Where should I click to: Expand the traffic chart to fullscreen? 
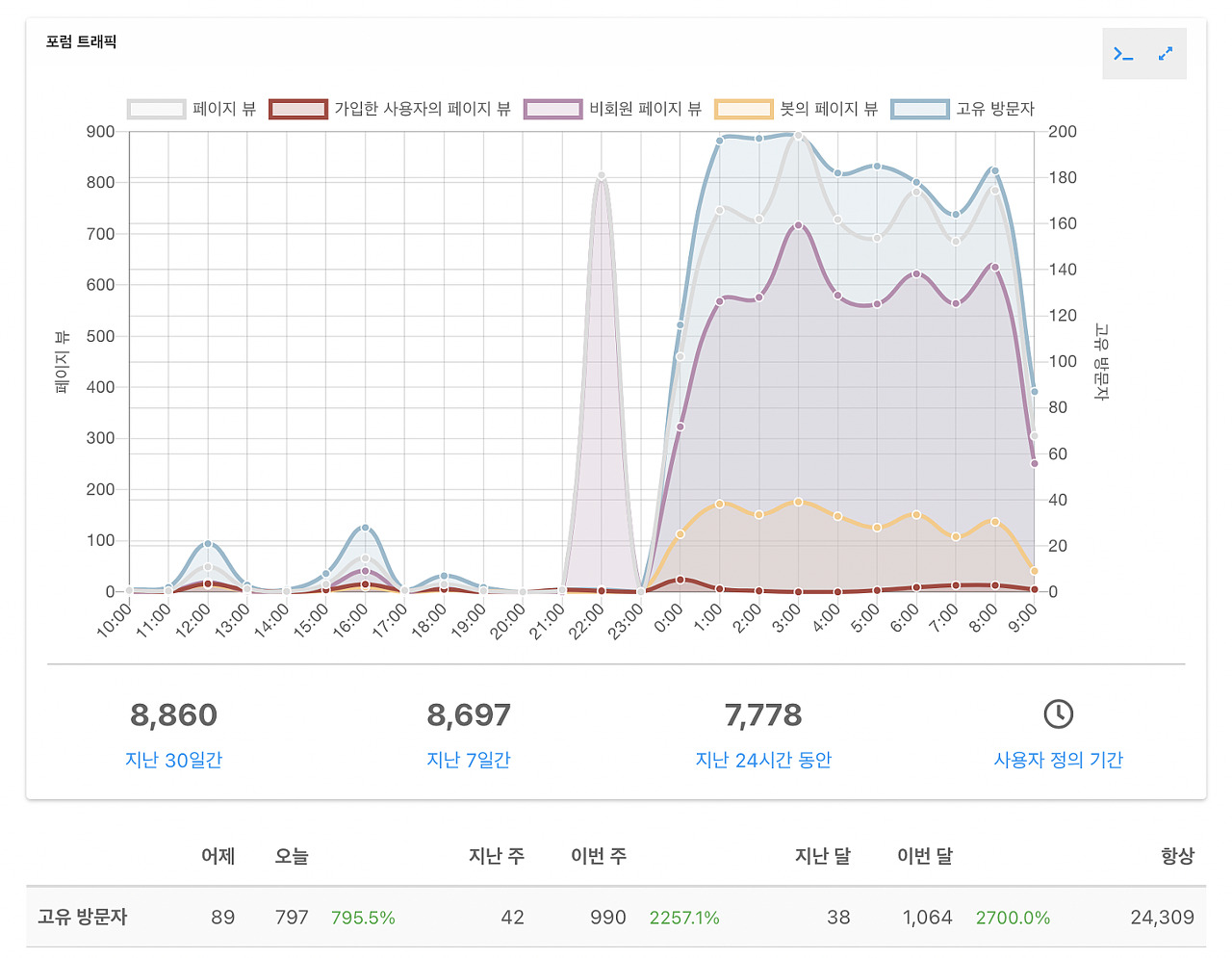(x=1166, y=54)
